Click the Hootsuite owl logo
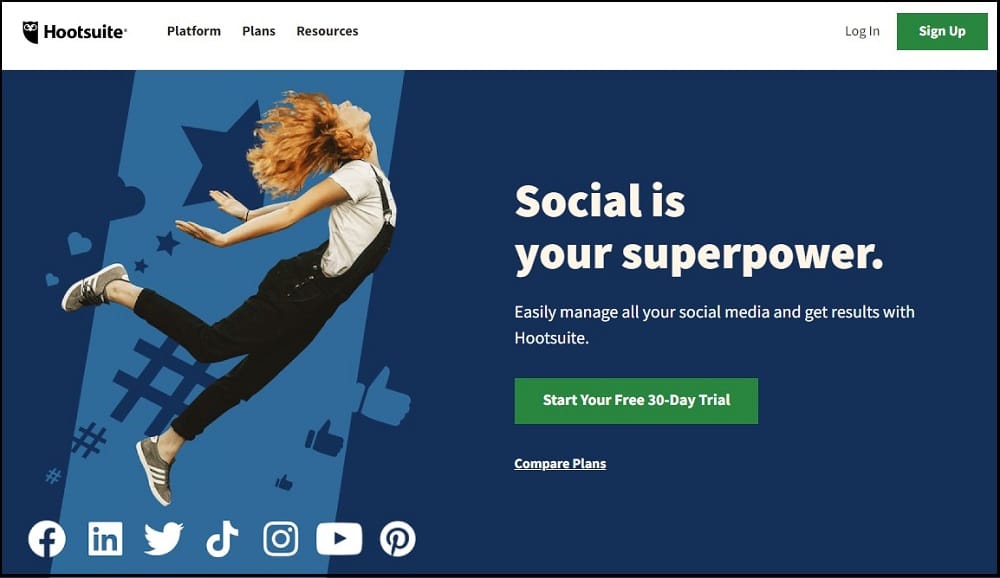 click(x=30, y=32)
